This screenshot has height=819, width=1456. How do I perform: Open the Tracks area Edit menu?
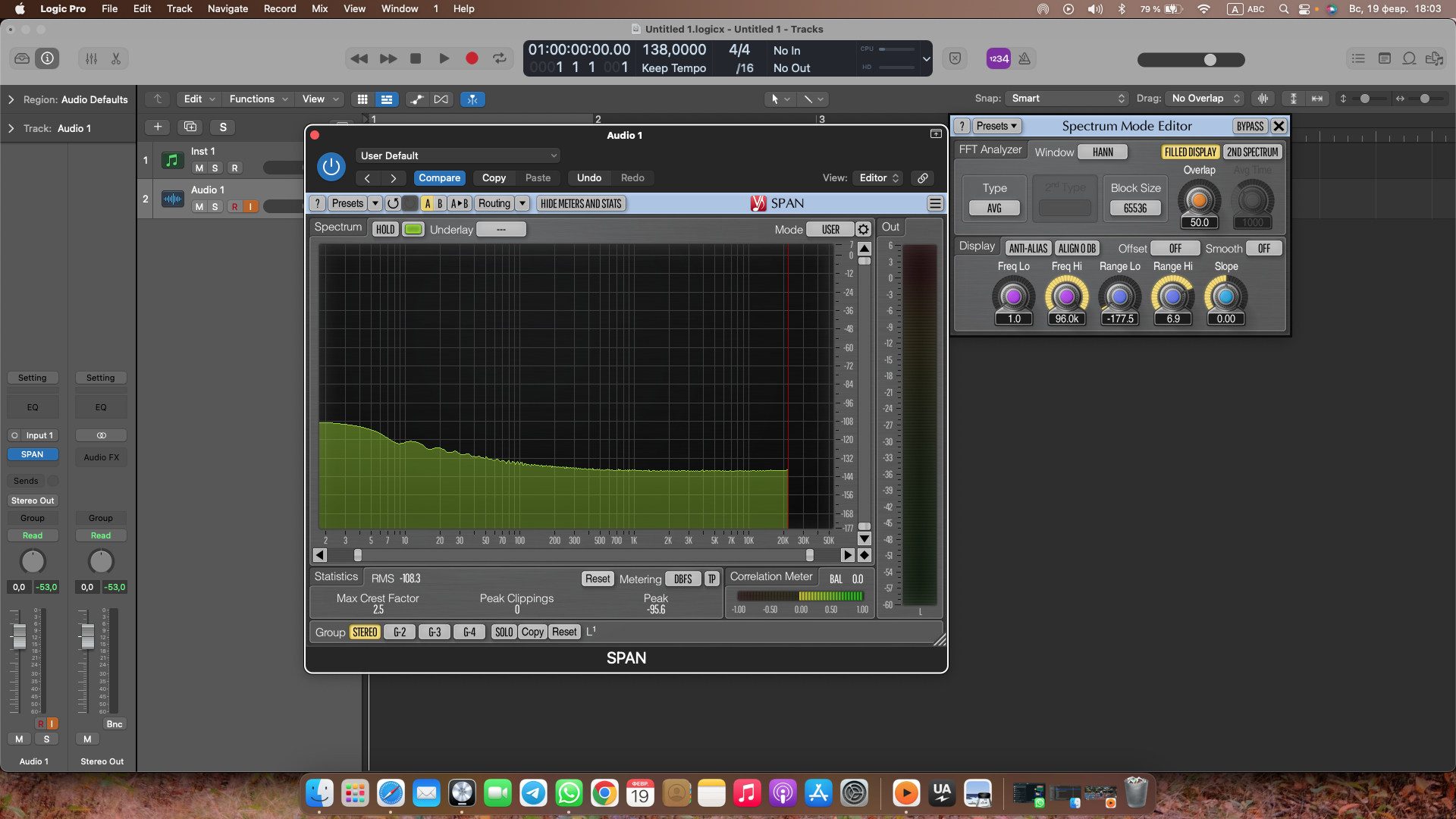[x=199, y=99]
